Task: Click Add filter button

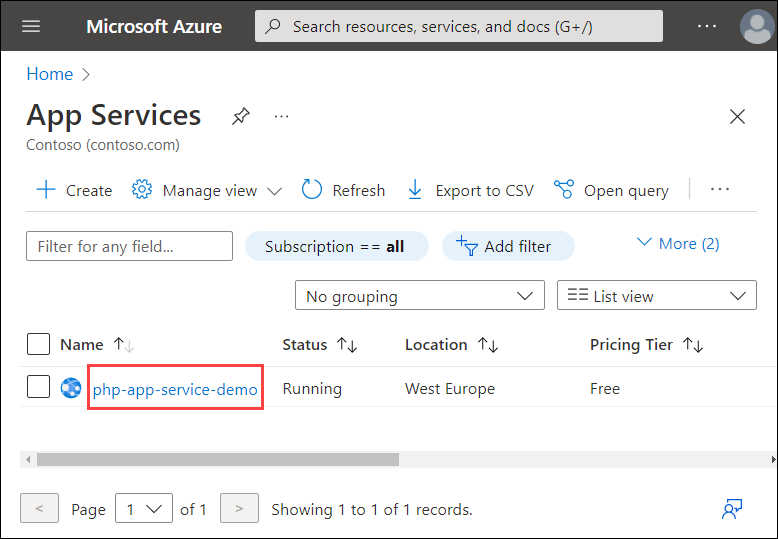Action: click(509, 246)
